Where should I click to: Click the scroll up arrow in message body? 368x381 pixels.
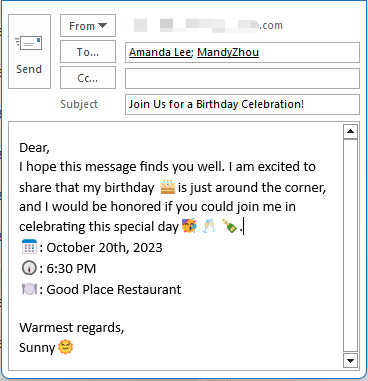(x=350, y=131)
